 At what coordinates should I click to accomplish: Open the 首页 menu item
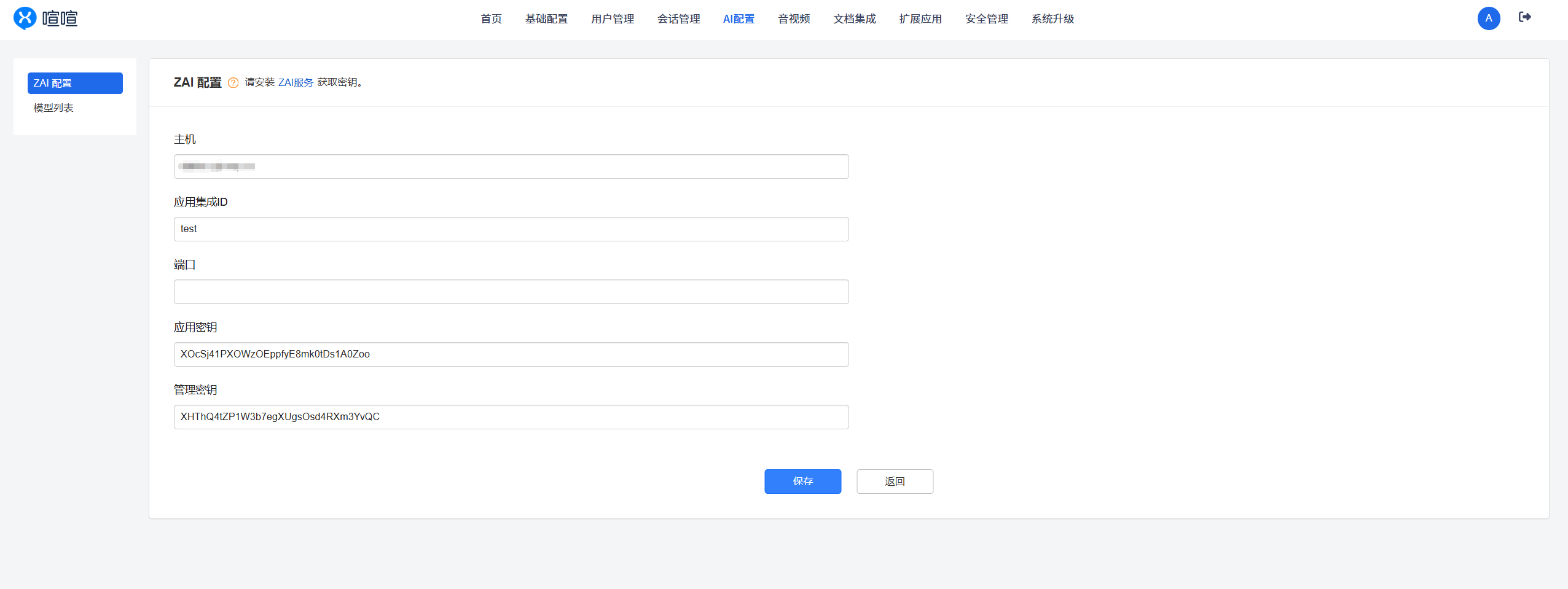pyautogui.click(x=491, y=19)
